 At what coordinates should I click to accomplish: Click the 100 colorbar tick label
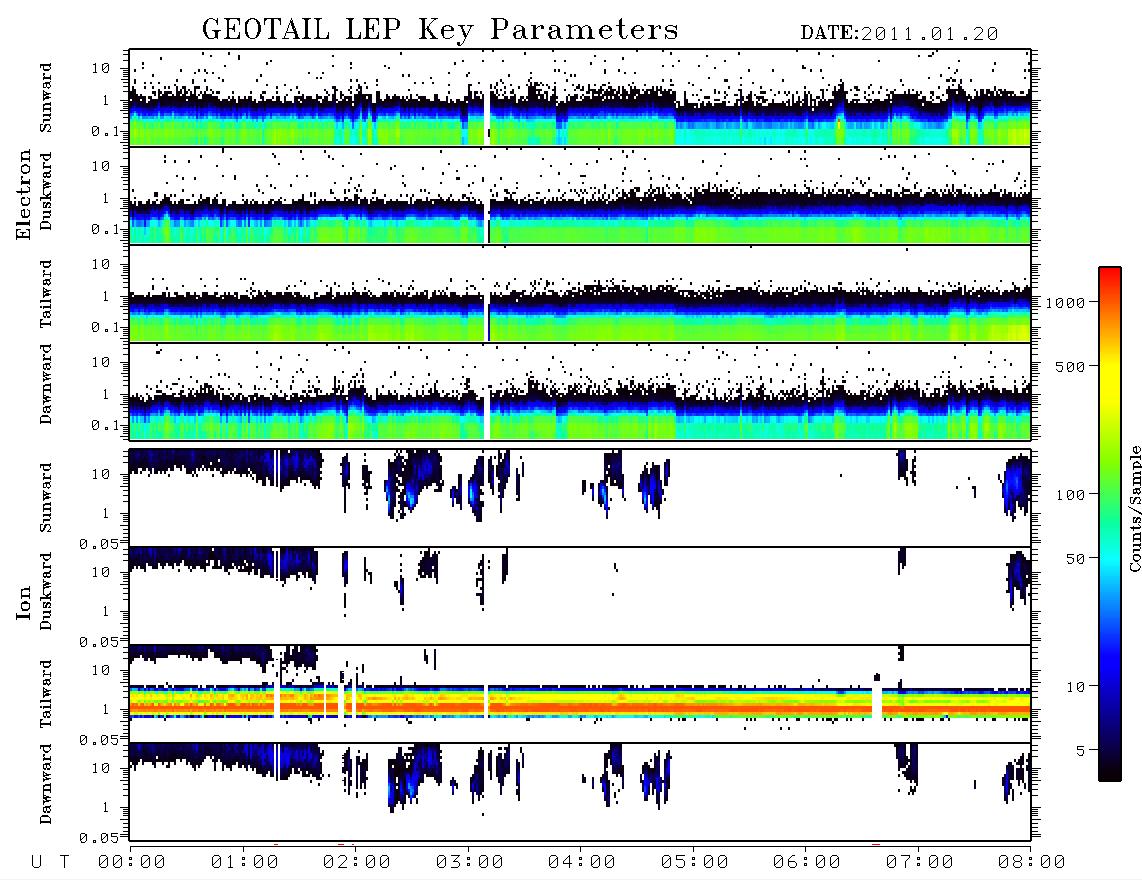click(1071, 495)
